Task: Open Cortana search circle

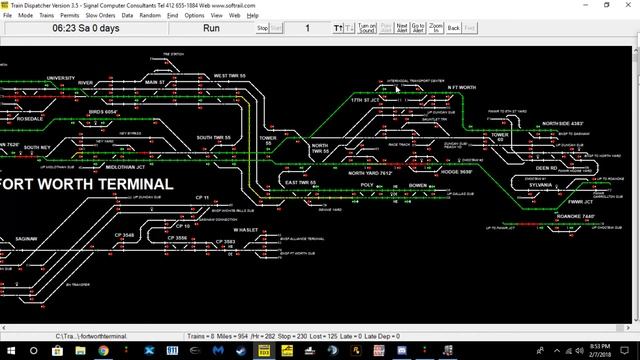Action: [33, 351]
